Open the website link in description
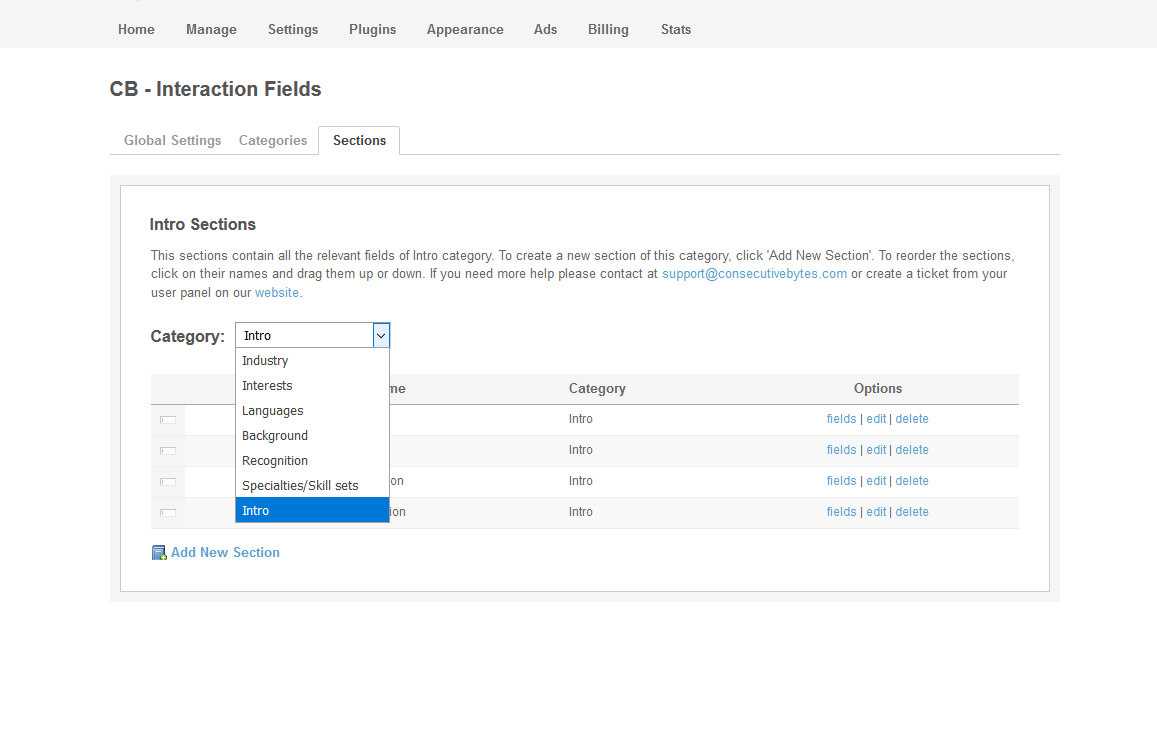Viewport: 1157px width, 734px height. tap(277, 294)
